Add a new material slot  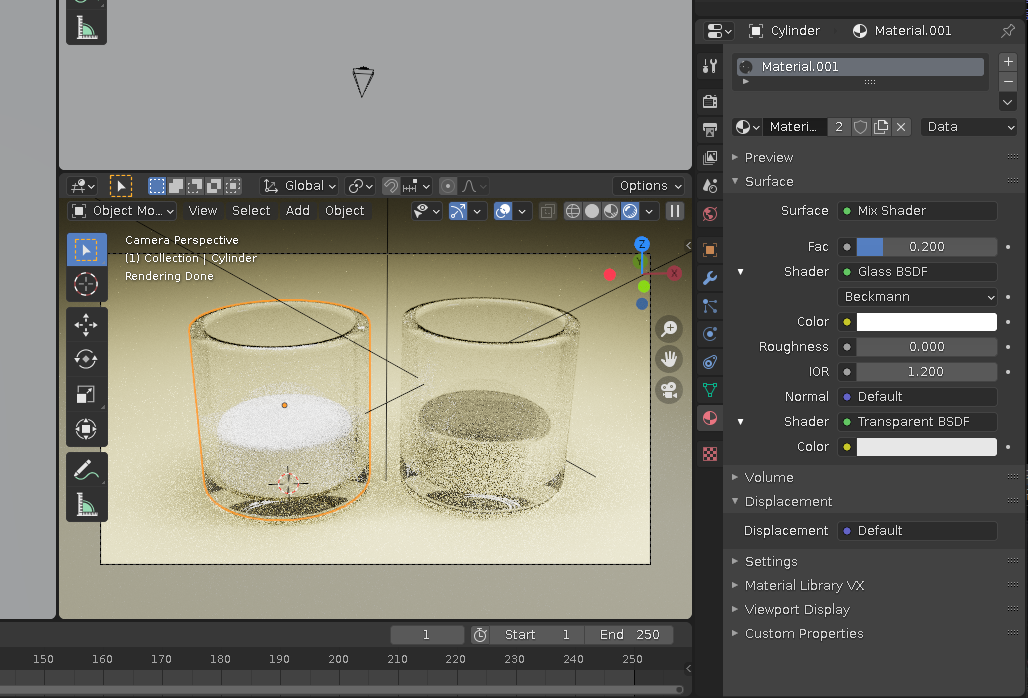point(1008,62)
